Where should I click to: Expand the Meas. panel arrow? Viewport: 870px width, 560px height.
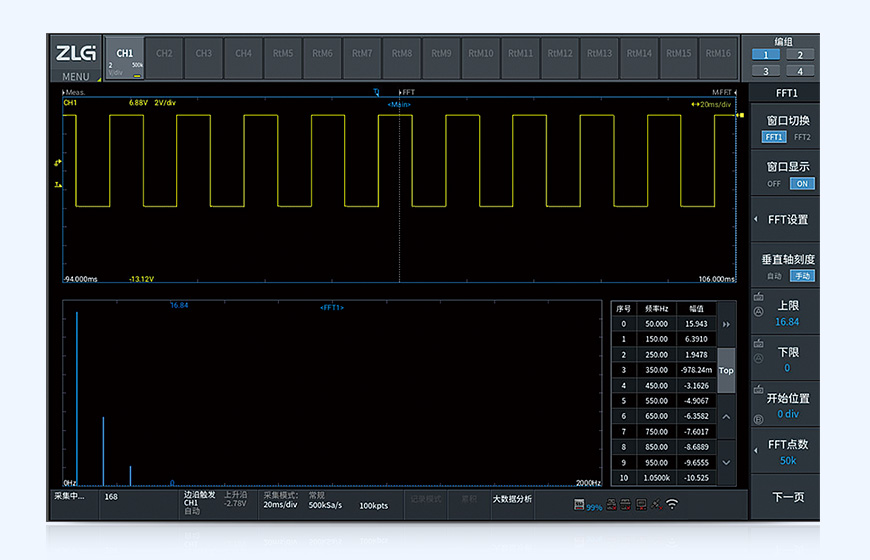(x=64, y=92)
